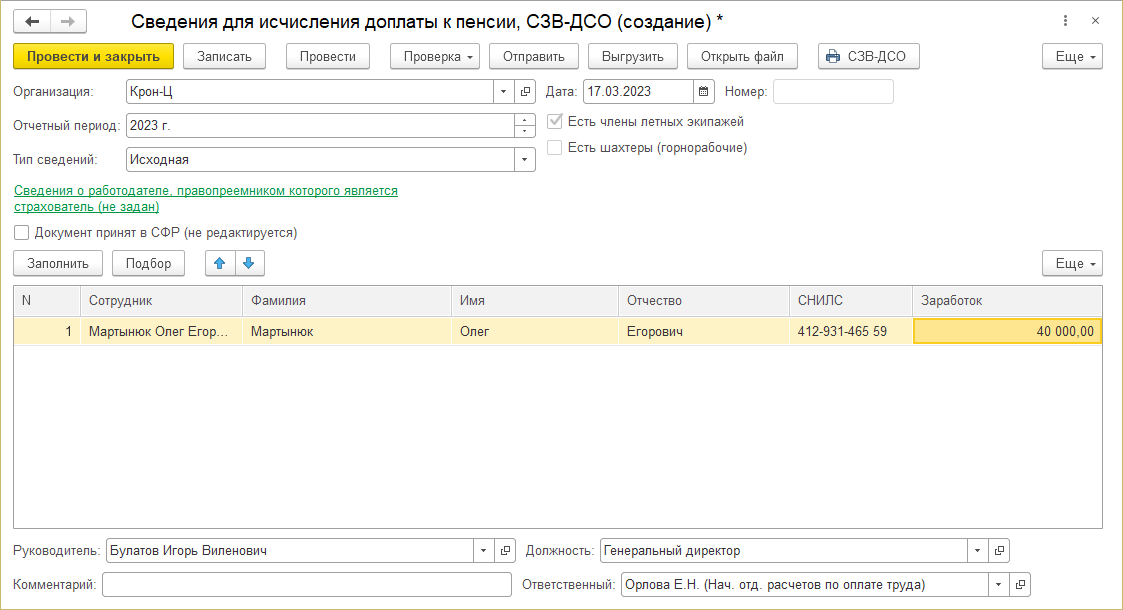Click the forward navigation arrow
1123x610 pixels.
pos(68,21)
